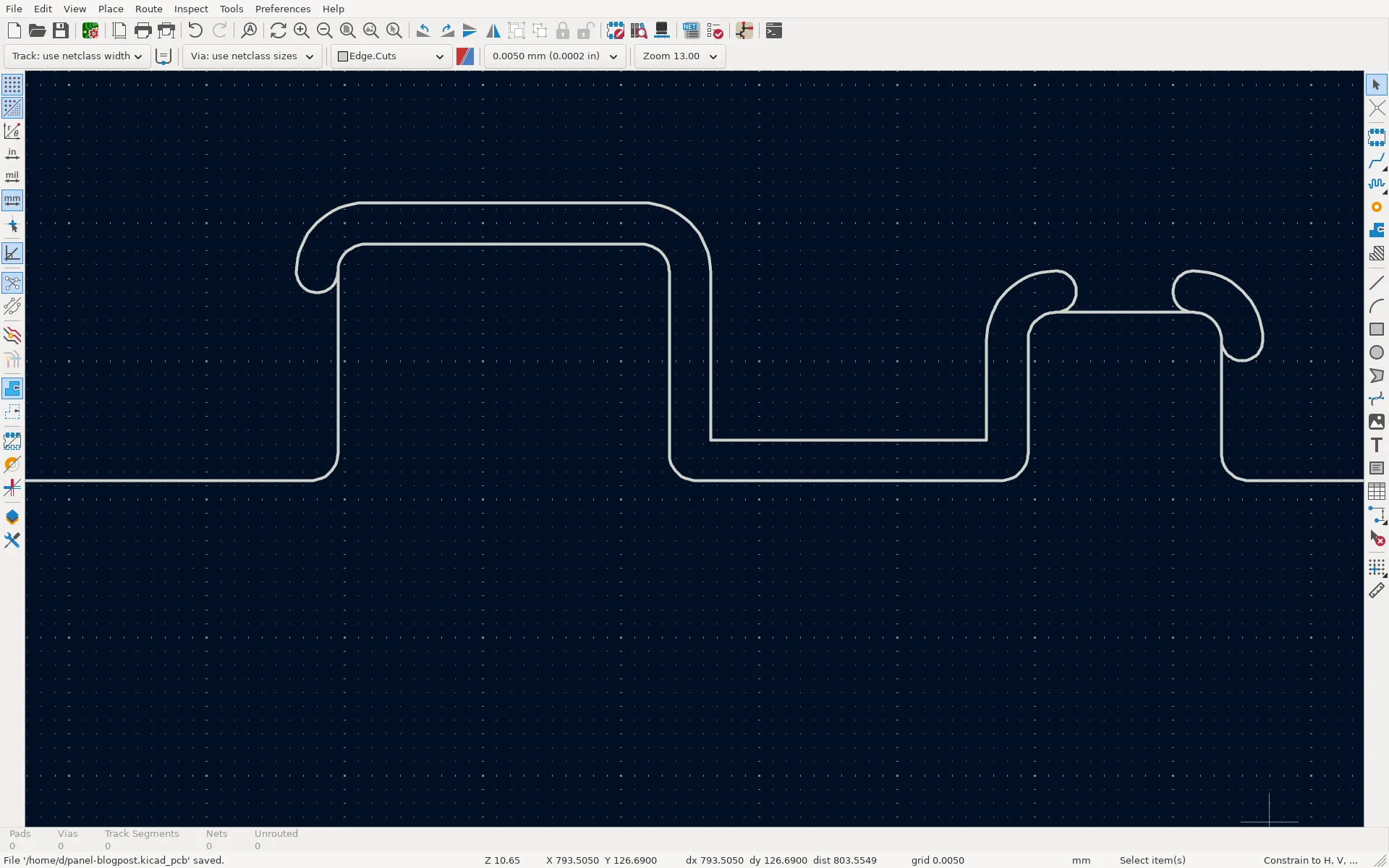The image size is (1389, 868).
Task: Run the Design Rules Checker
Action: click(715, 30)
